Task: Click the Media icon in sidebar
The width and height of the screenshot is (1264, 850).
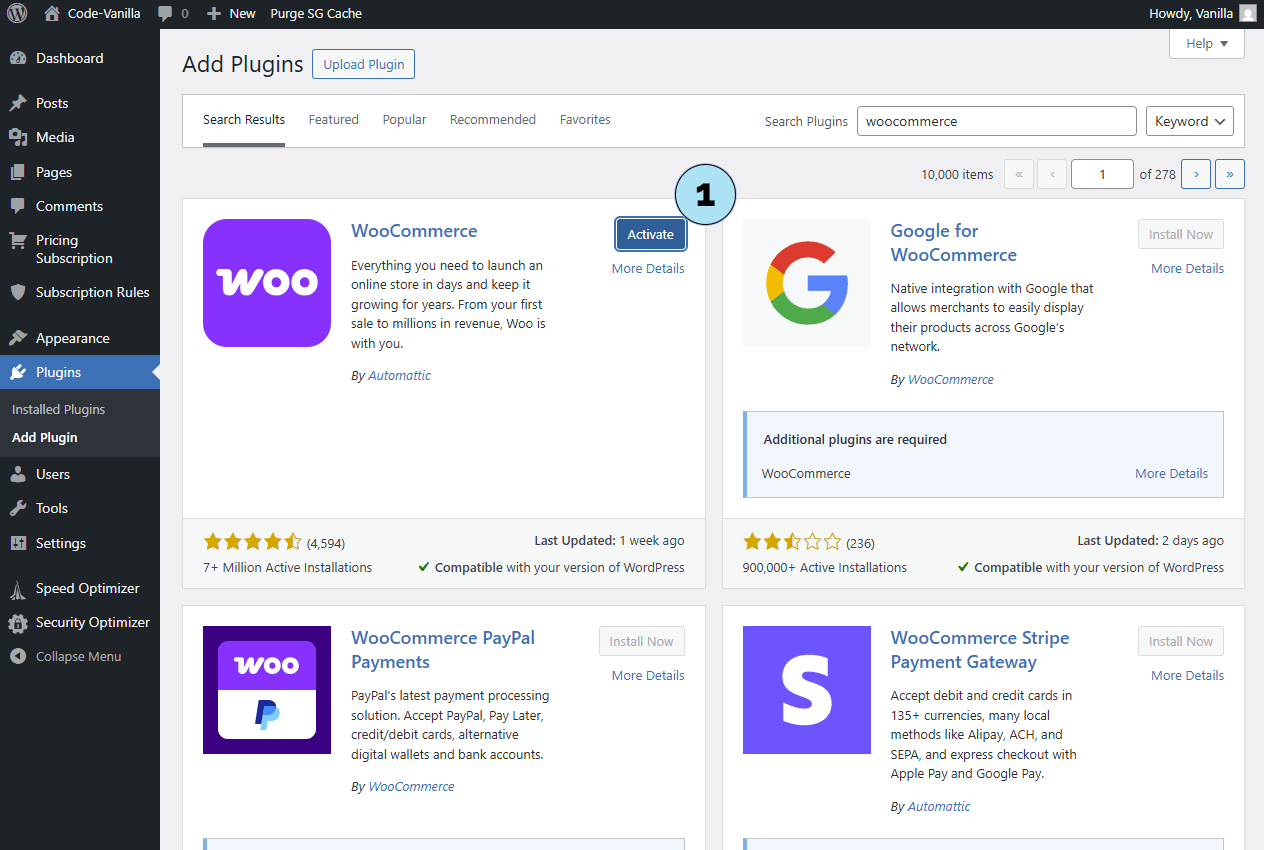Action: click(18, 138)
